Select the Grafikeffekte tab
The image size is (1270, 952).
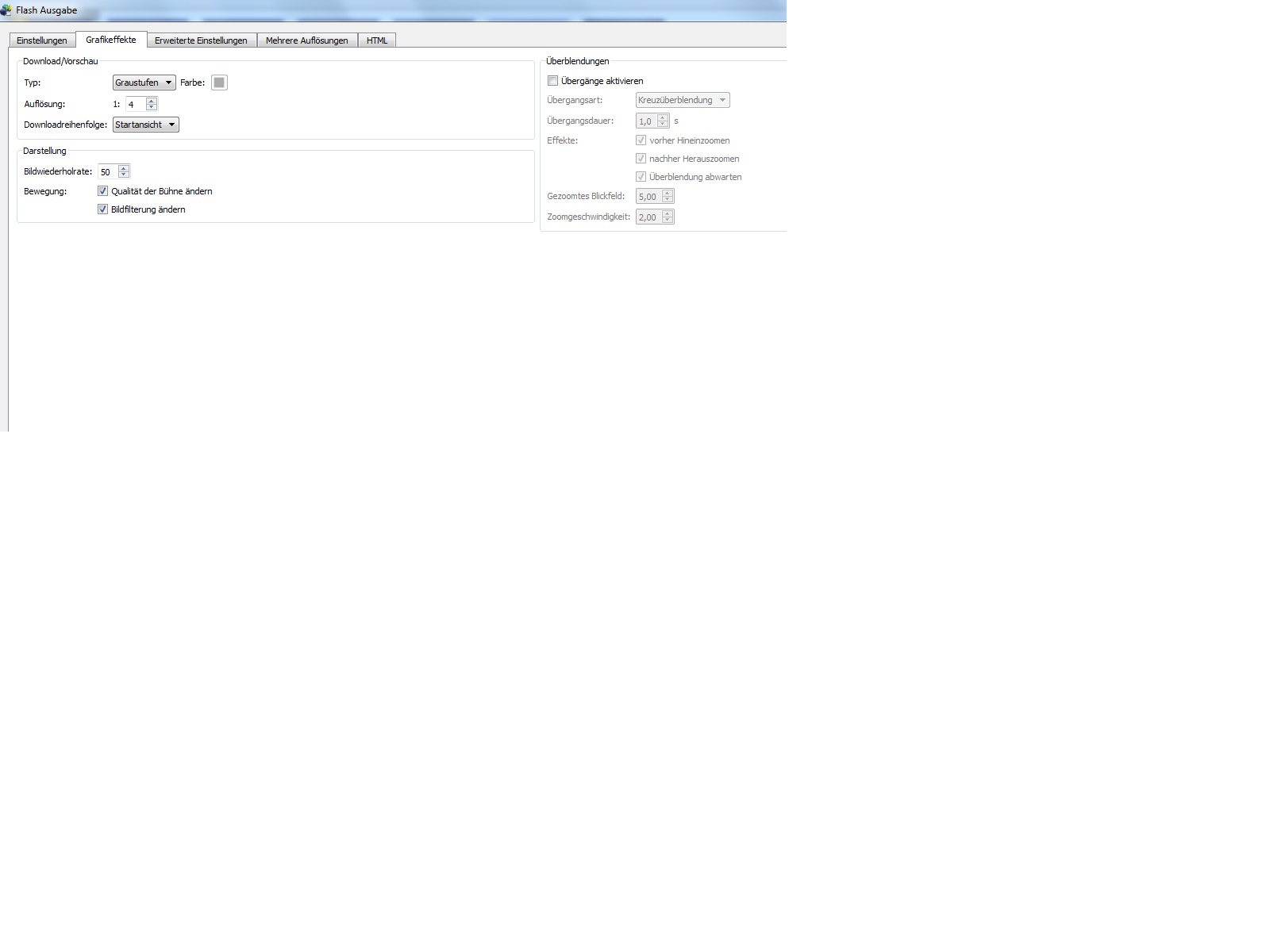(111, 40)
